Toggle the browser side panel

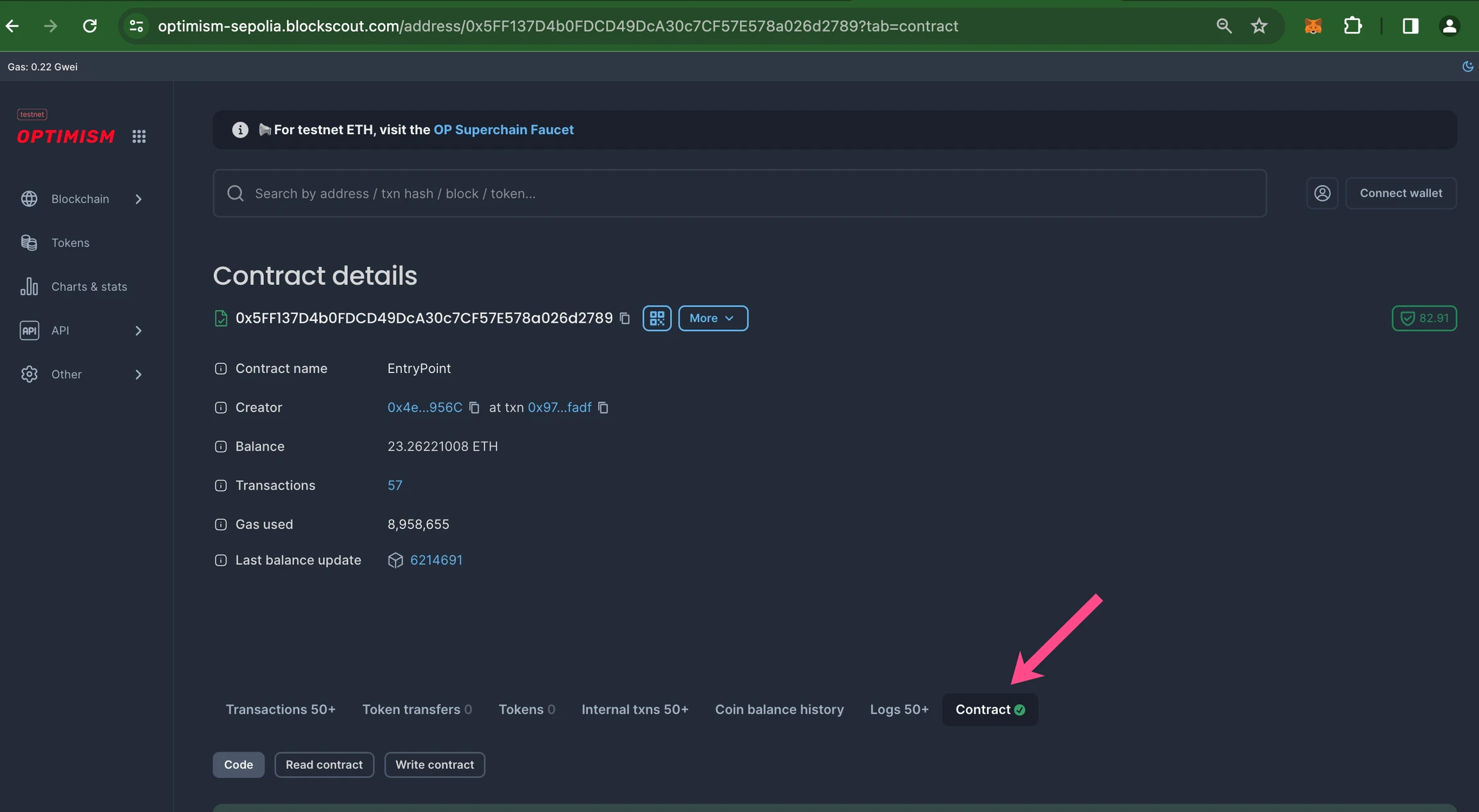pyautogui.click(x=1410, y=26)
